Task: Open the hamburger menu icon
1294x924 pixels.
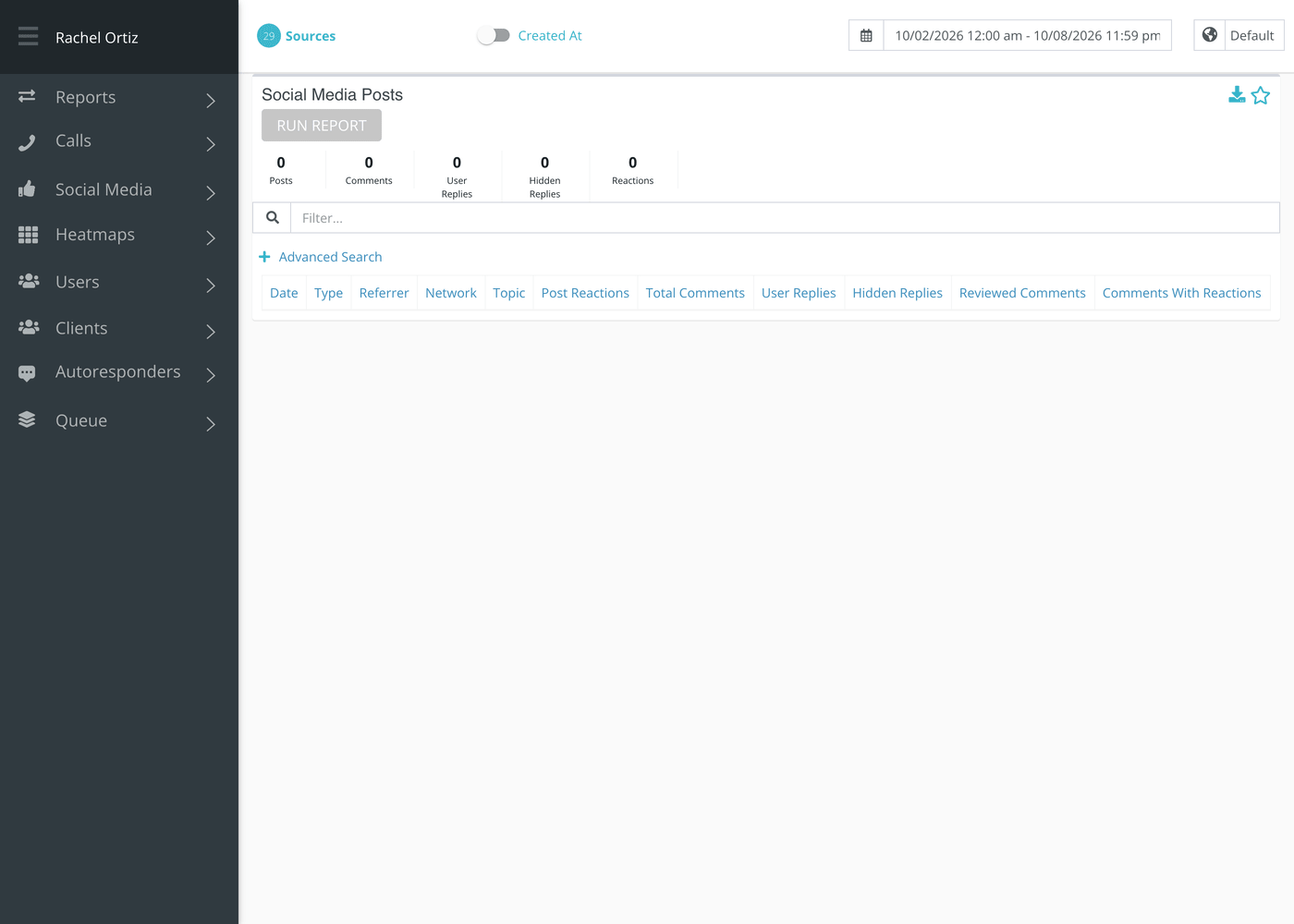Action: pos(28,36)
